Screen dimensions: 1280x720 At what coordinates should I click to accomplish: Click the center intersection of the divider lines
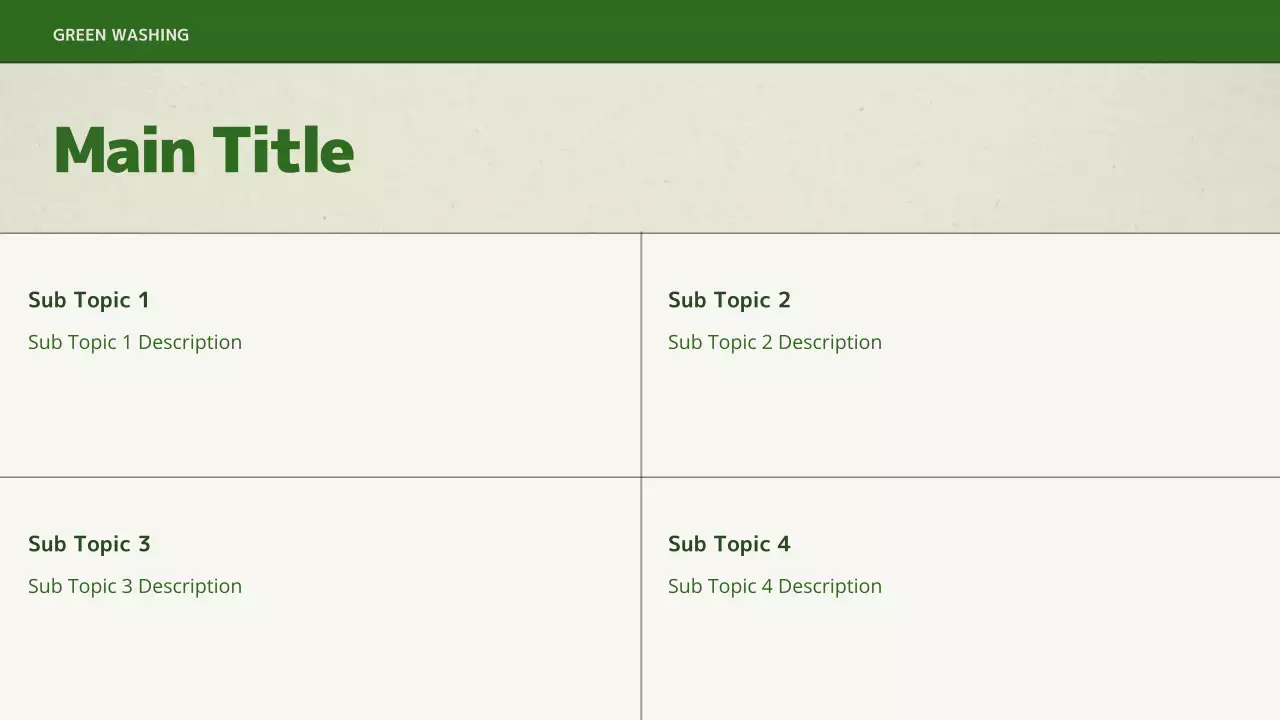pos(641,477)
